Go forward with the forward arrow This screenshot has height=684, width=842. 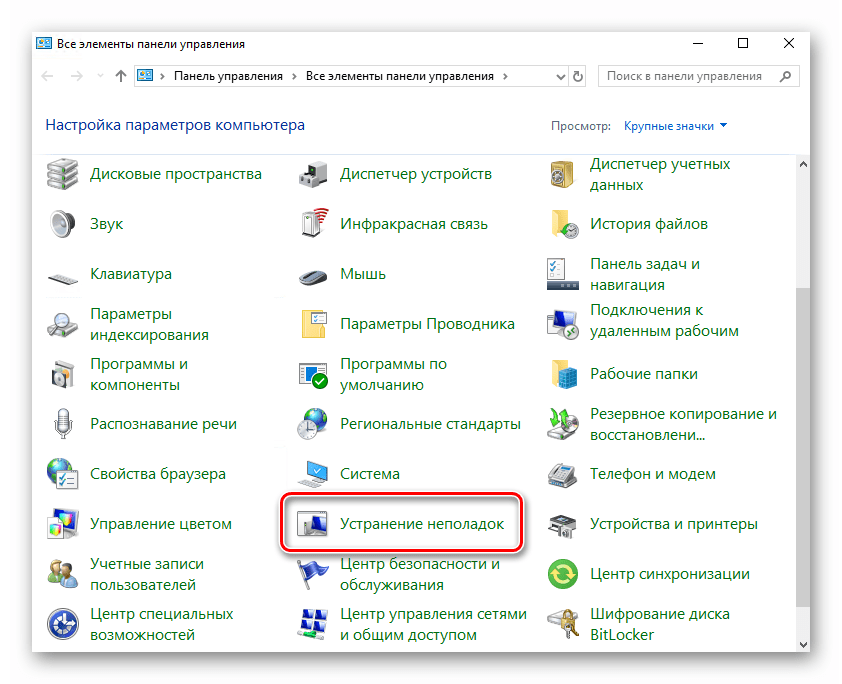coord(77,76)
